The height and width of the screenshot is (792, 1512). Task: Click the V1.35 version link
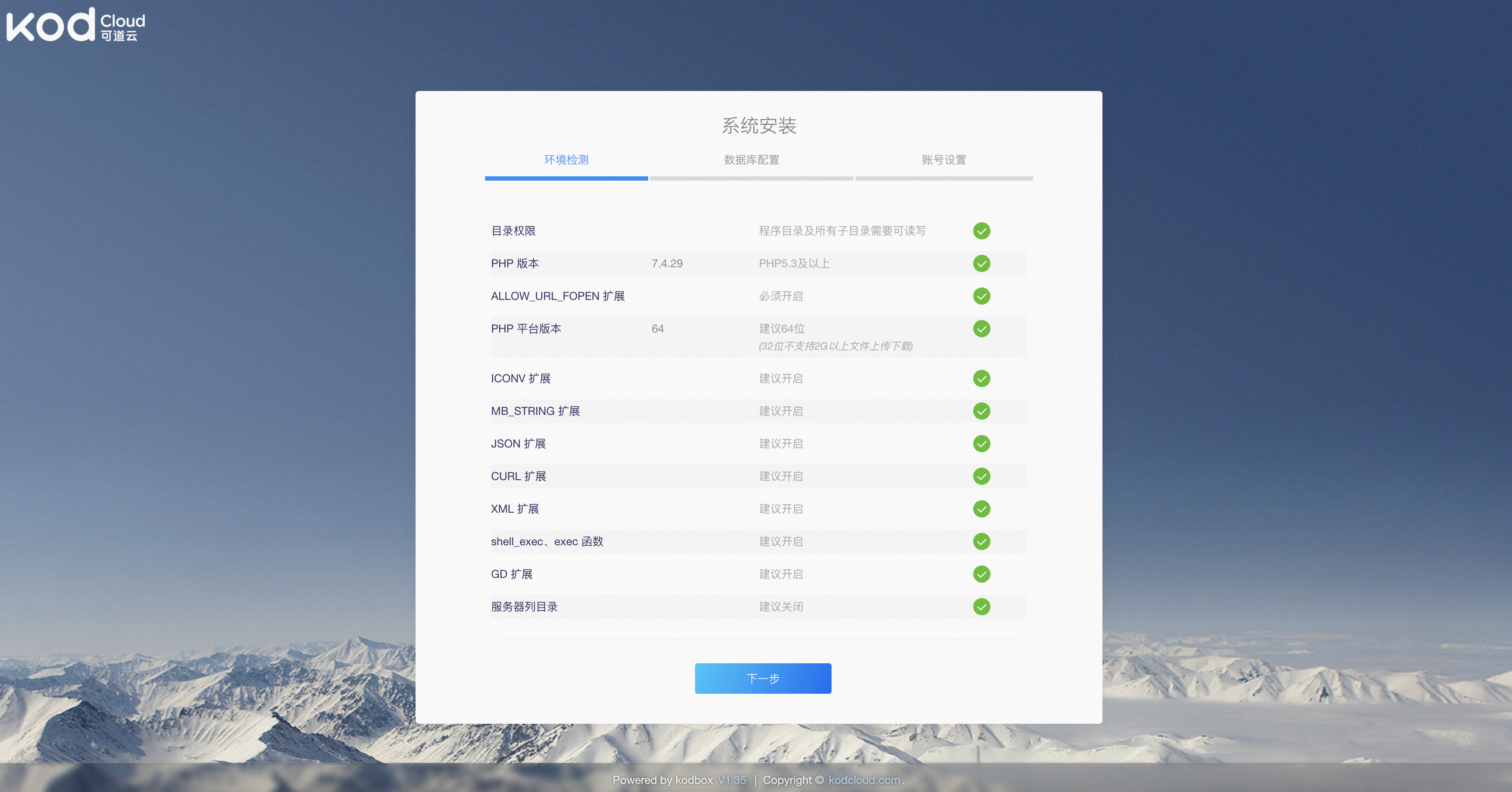[732, 780]
